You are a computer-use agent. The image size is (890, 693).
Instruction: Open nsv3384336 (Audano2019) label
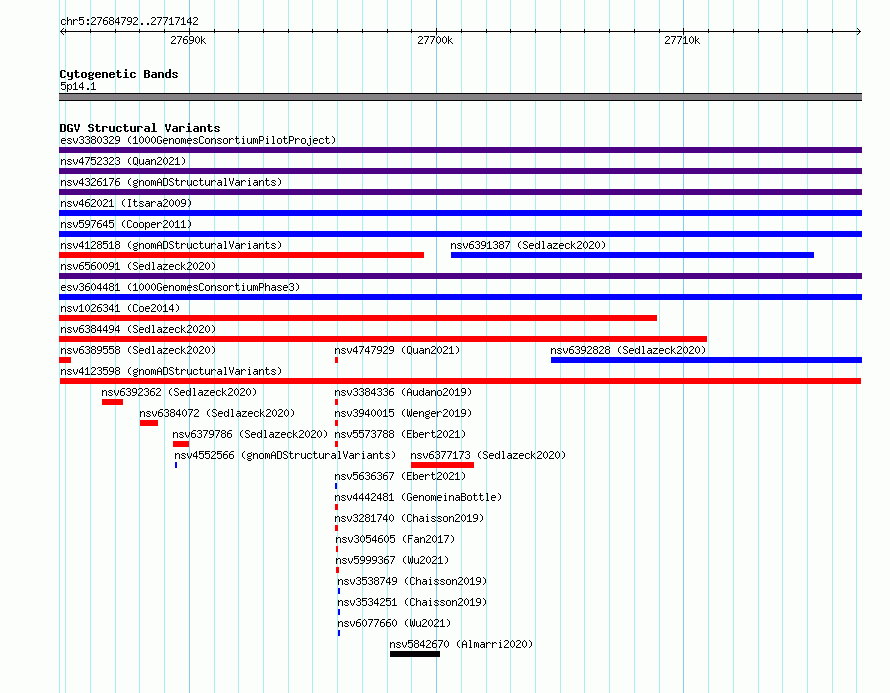point(403,392)
